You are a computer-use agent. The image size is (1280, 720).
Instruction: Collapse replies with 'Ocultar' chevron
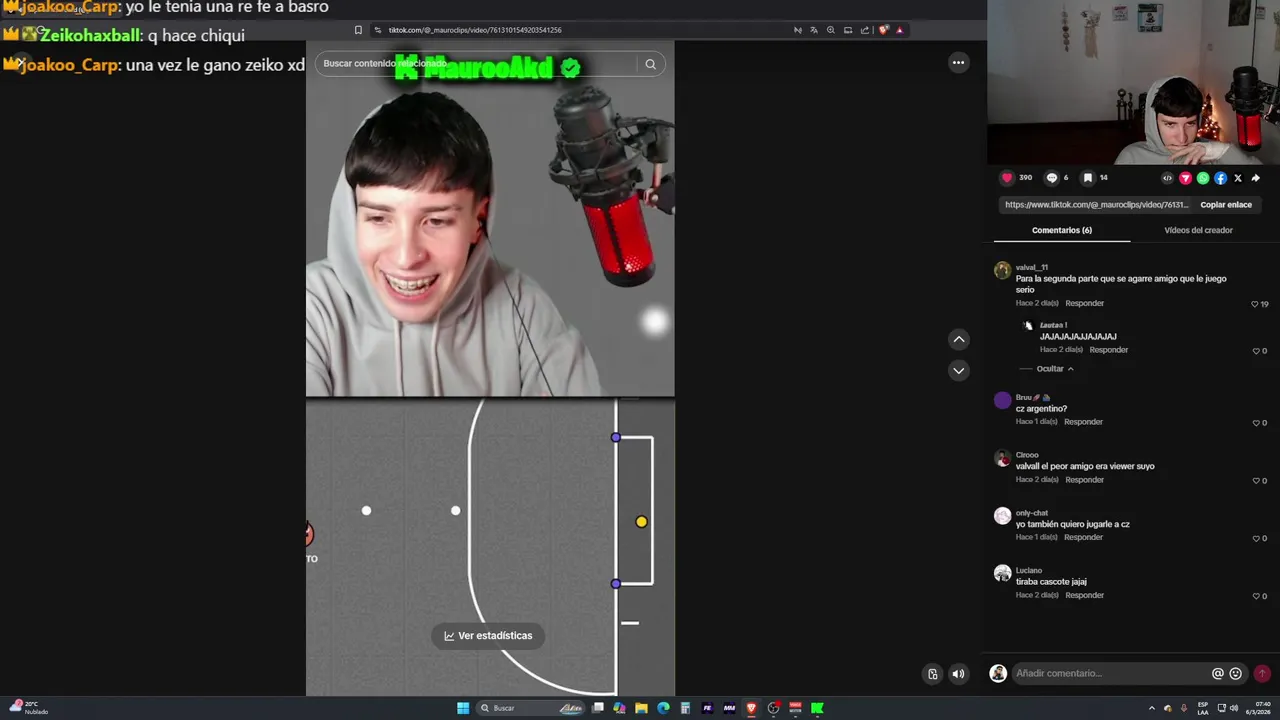[1055, 369]
